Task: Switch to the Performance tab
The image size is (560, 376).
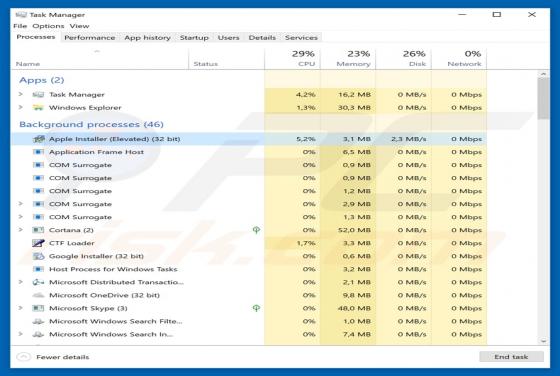Action: coord(90,37)
